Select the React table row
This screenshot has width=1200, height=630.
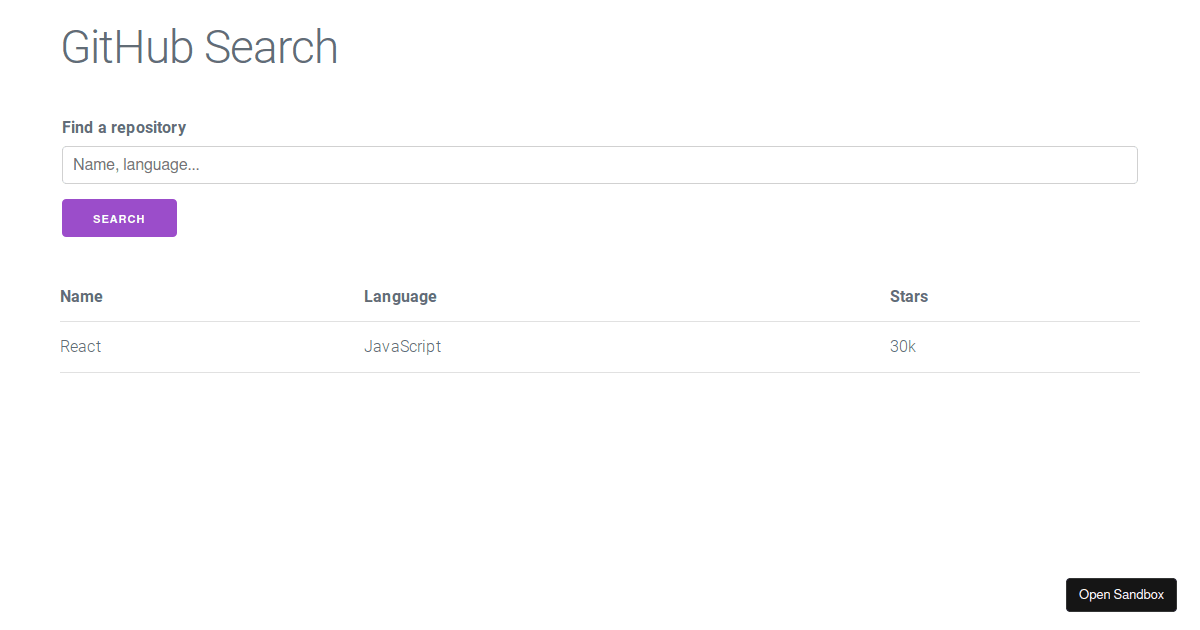(x=599, y=346)
